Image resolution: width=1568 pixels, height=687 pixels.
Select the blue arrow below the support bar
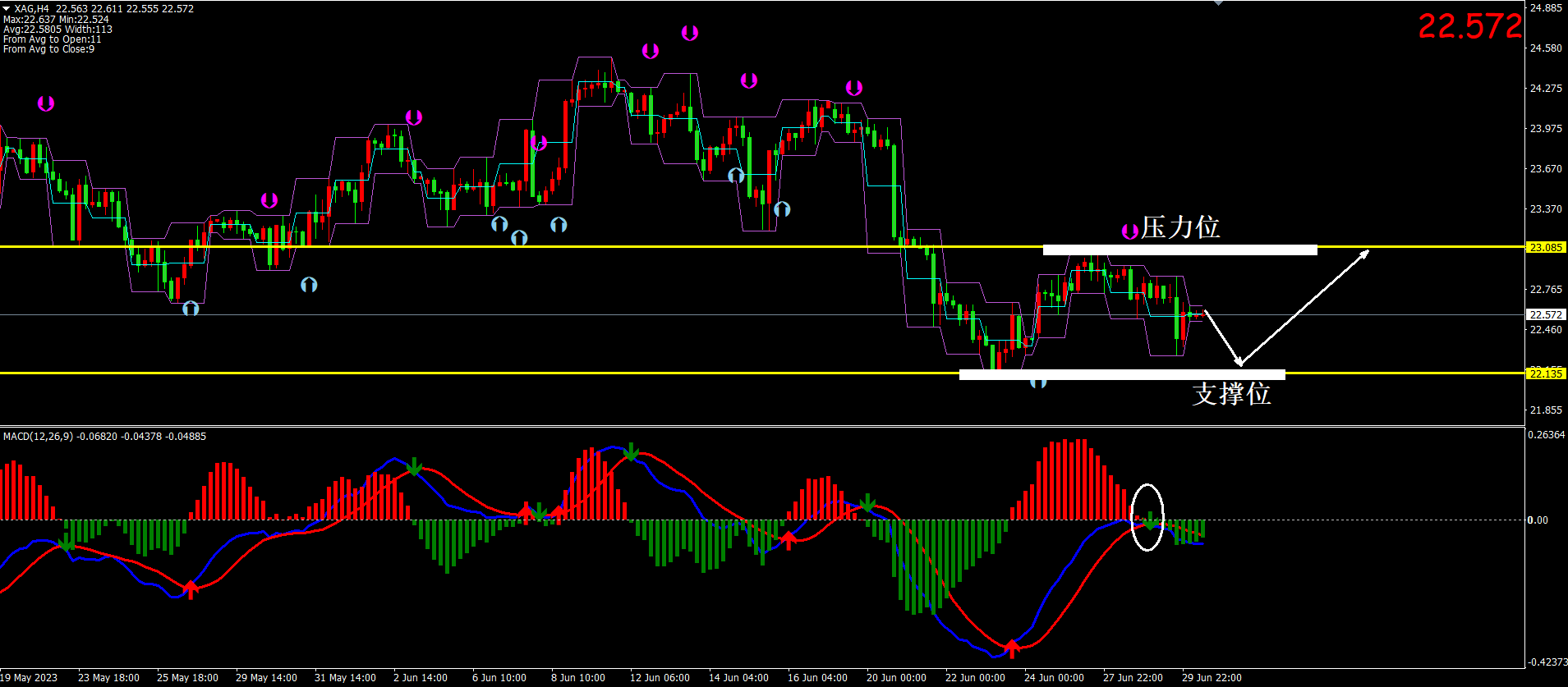coord(1038,382)
